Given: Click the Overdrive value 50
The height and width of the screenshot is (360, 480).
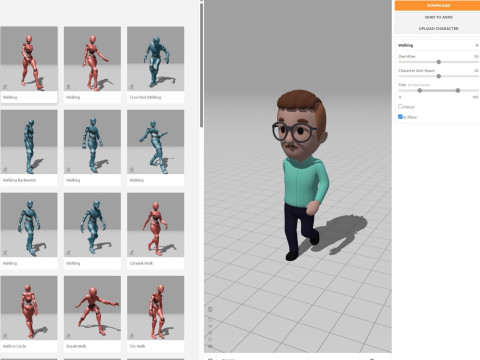Looking at the screenshot, I should point(476,56).
